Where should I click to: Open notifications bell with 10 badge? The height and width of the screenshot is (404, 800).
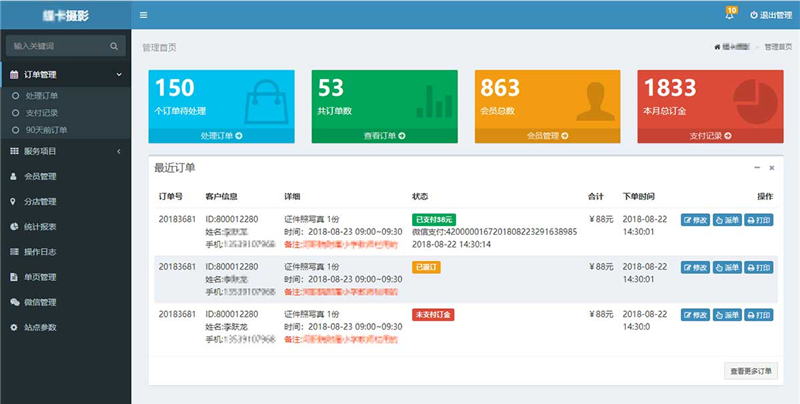pos(729,15)
